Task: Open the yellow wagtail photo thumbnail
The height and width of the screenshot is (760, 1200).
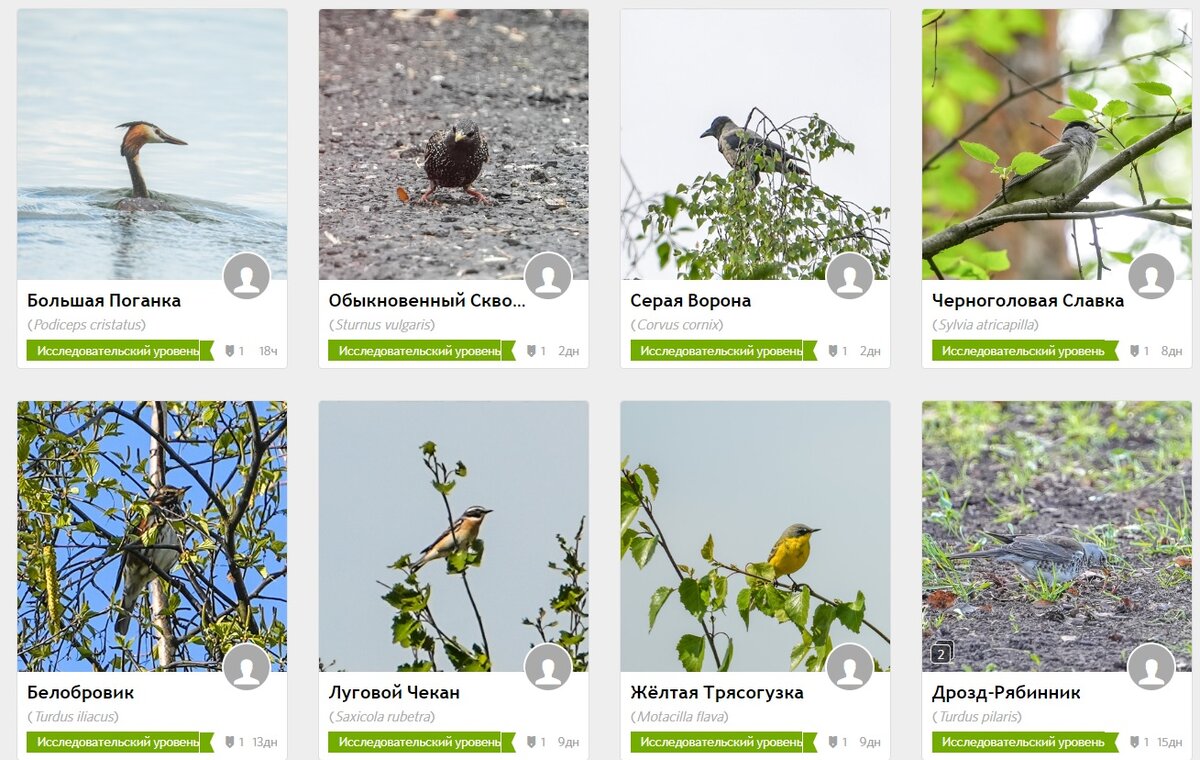Action: [x=755, y=536]
